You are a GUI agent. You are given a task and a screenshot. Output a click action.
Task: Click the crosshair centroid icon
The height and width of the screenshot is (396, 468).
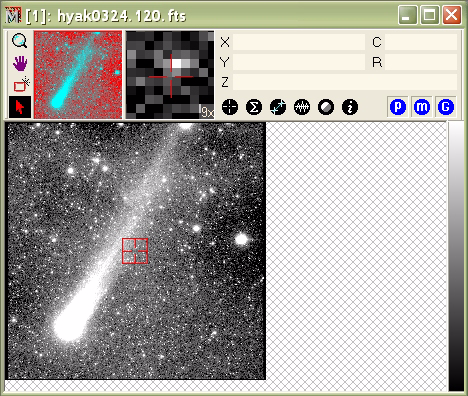(x=230, y=107)
